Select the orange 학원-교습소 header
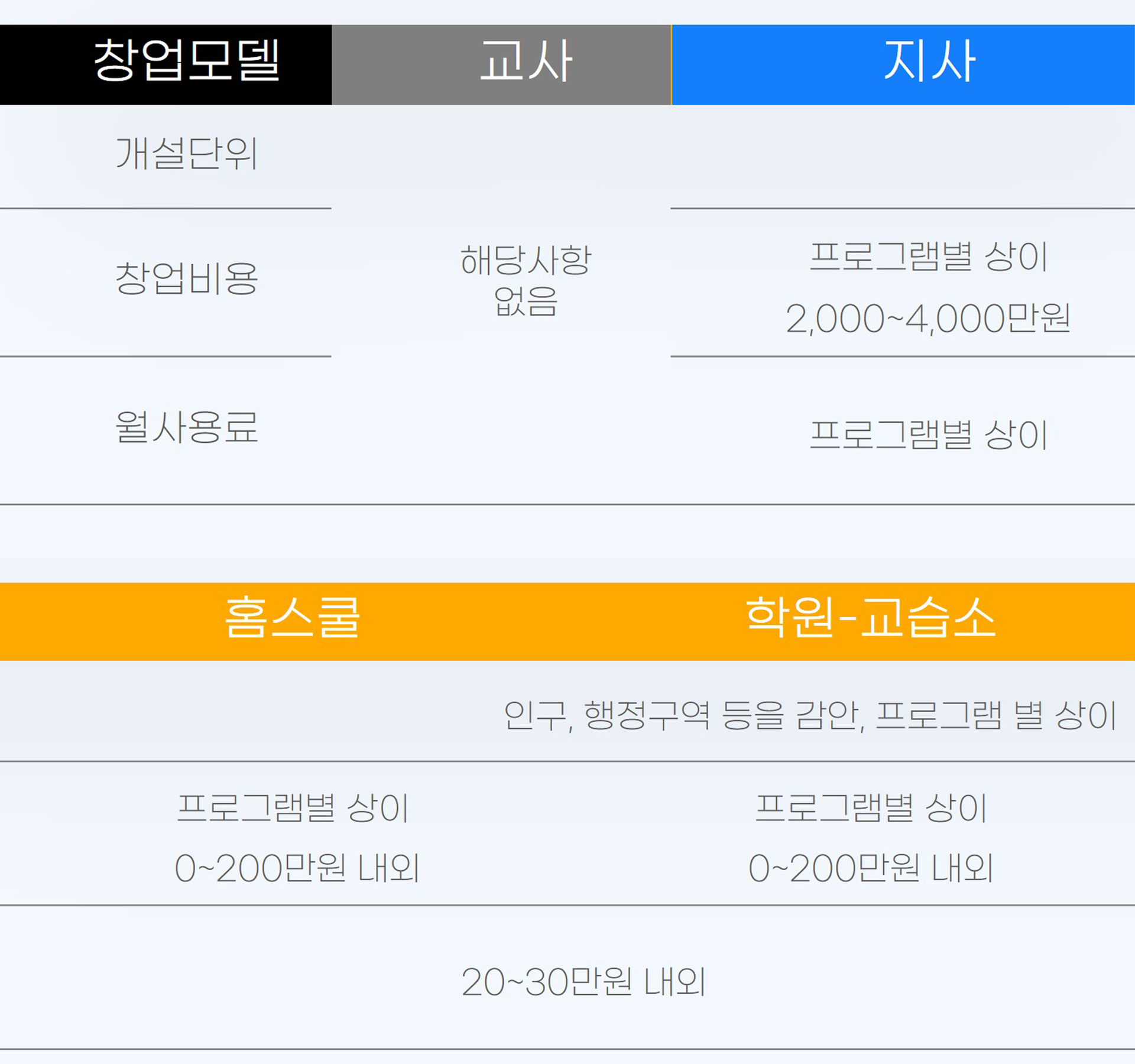The image size is (1135, 1064). 871,618
